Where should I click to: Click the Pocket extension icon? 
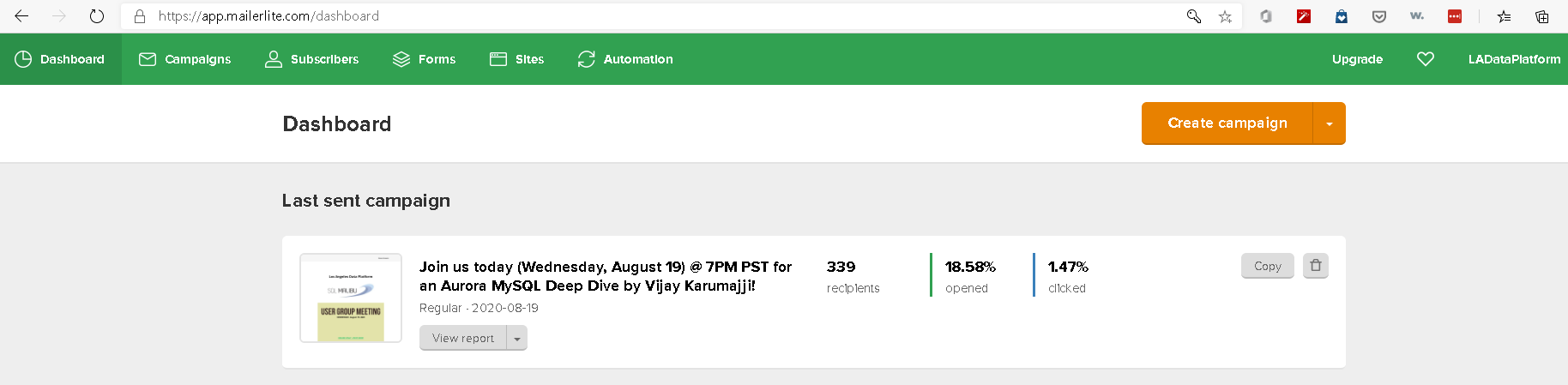click(x=1379, y=16)
